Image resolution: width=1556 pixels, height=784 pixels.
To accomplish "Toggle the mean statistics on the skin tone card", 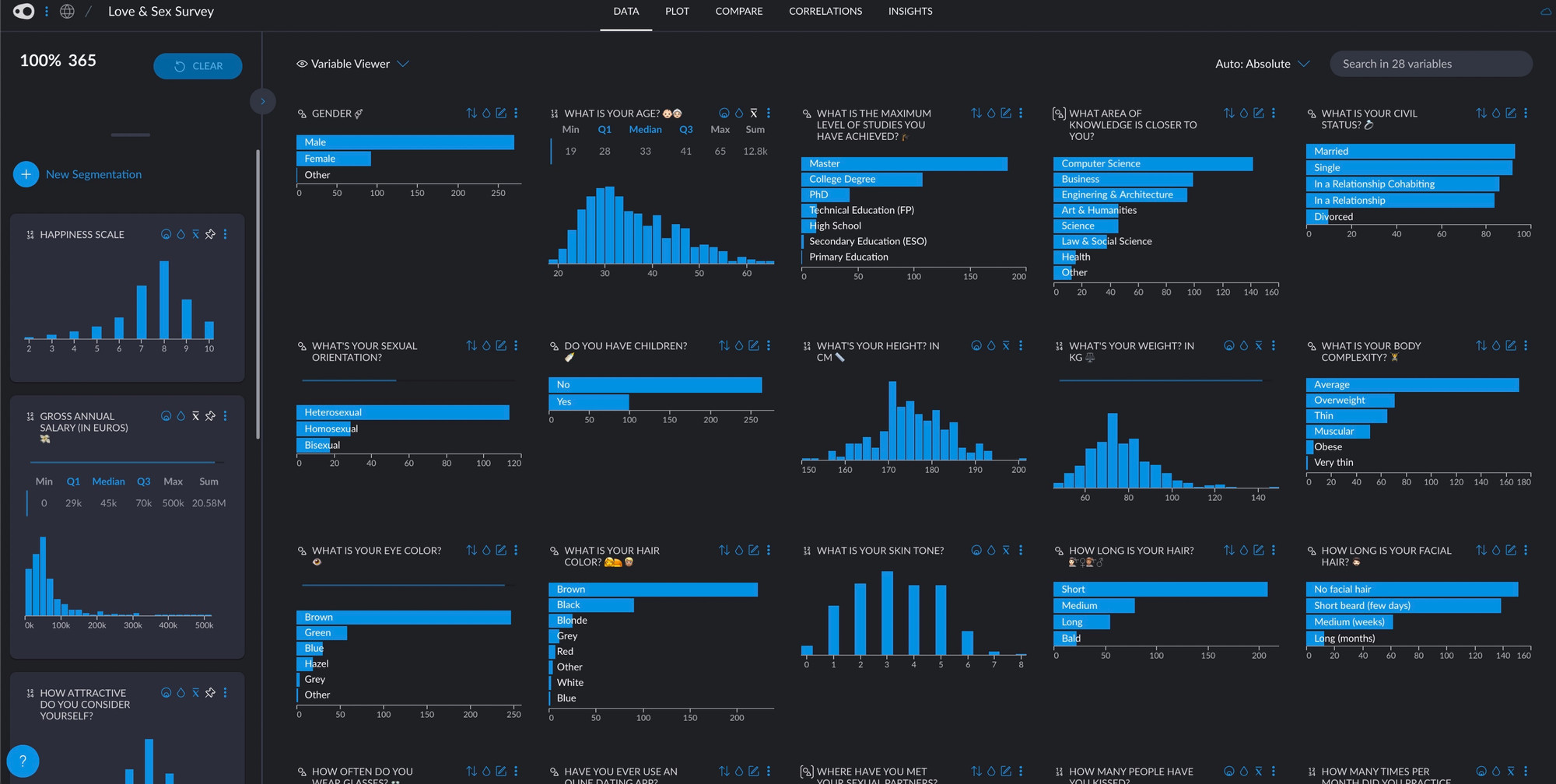I will click(x=1006, y=551).
